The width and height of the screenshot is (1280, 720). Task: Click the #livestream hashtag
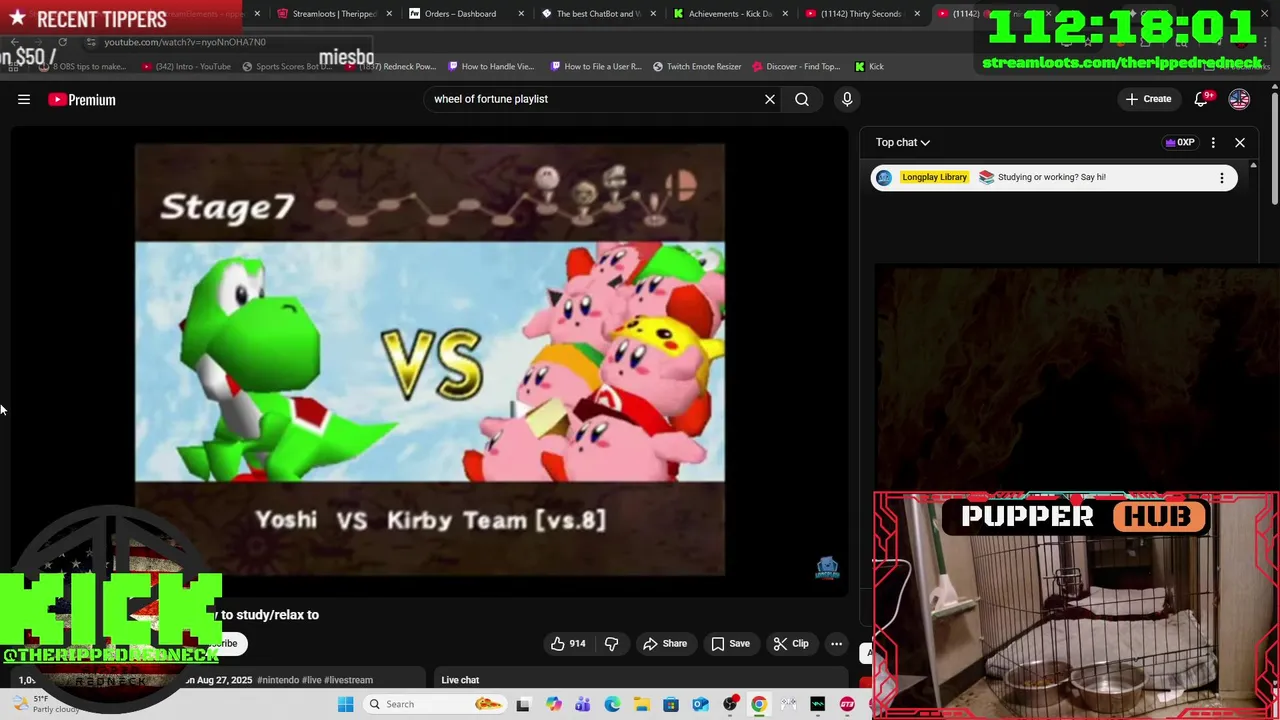point(349,680)
